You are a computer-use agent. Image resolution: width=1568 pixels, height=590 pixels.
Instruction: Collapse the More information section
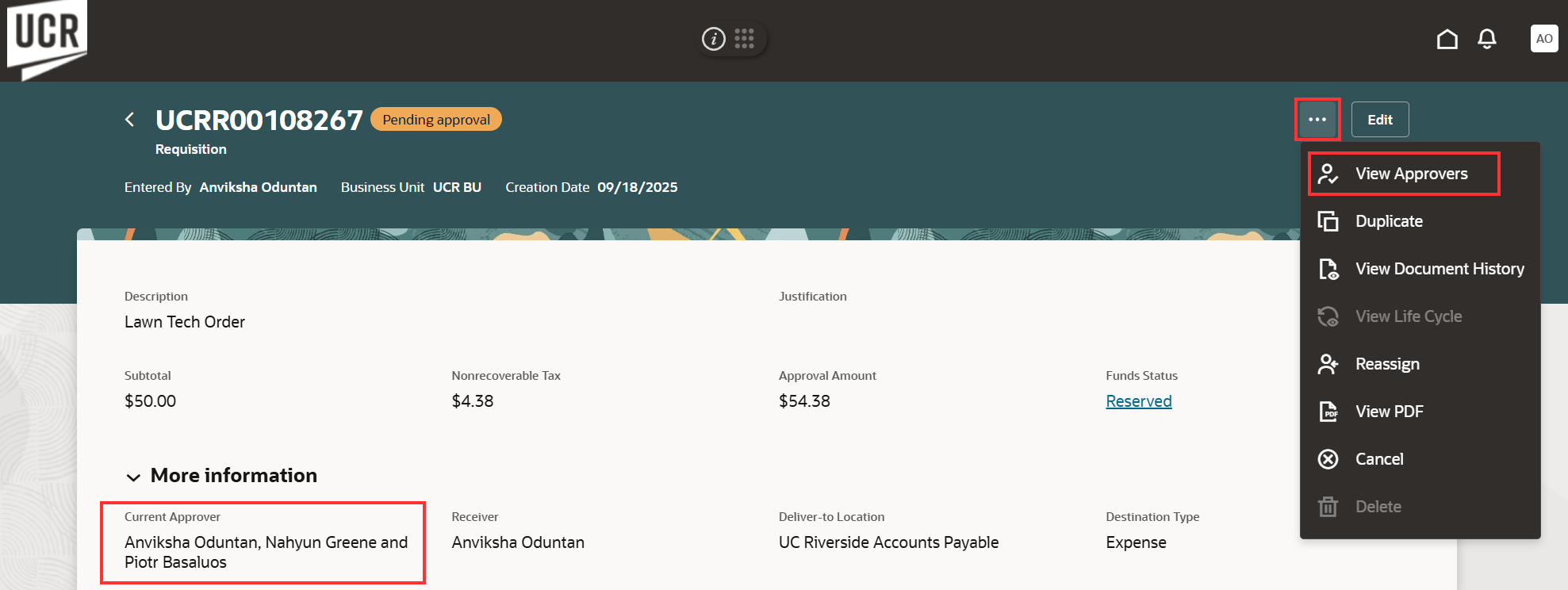pyautogui.click(x=134, y=477)
